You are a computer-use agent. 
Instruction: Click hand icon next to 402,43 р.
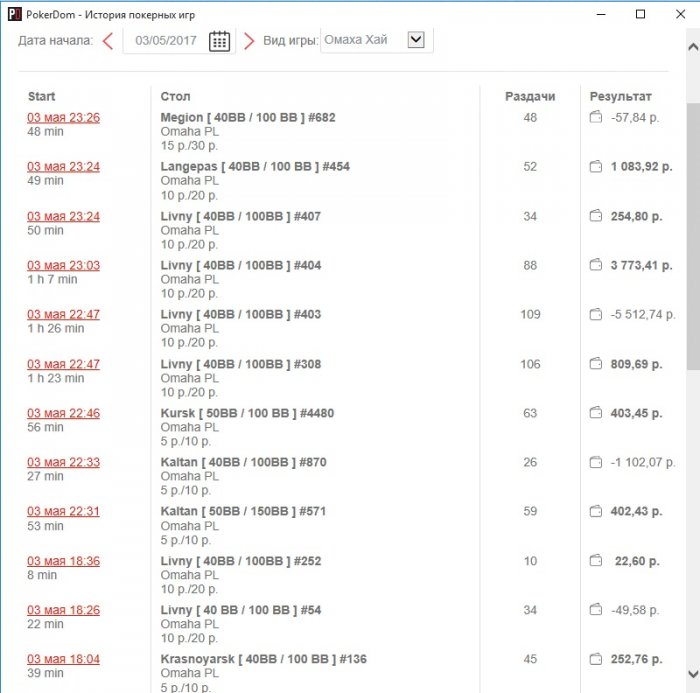[x=596, y=511]
